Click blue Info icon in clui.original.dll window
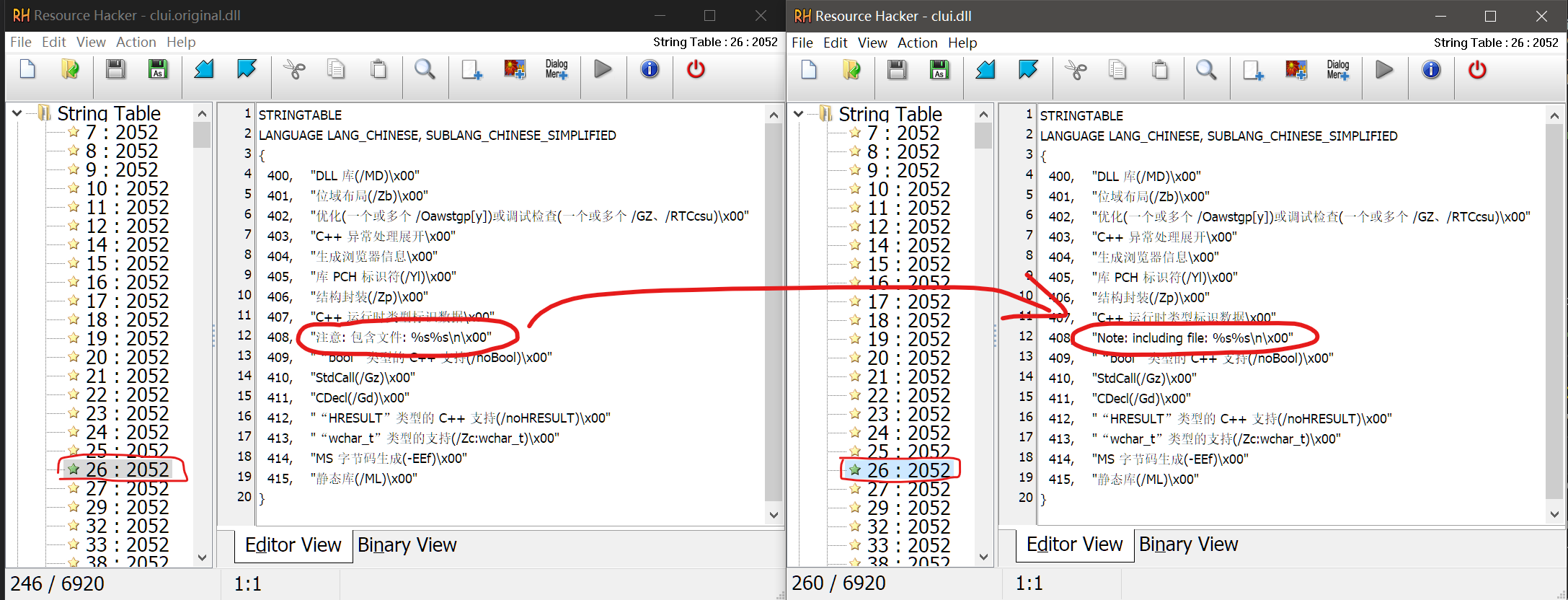This screenshot has height=600, width=1568. [x=650, y=70]
